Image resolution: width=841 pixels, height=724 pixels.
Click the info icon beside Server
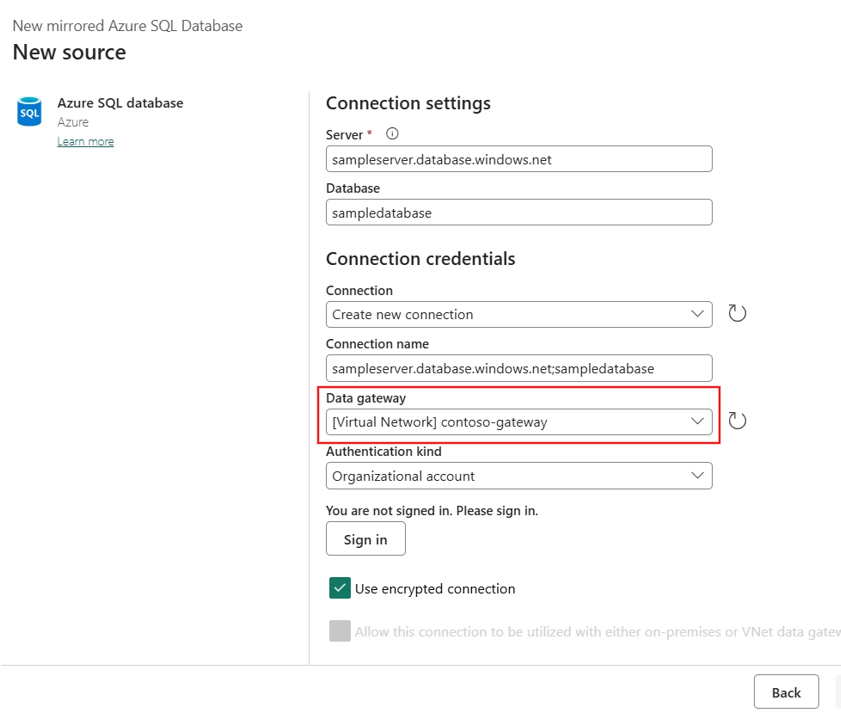point(392,134)
